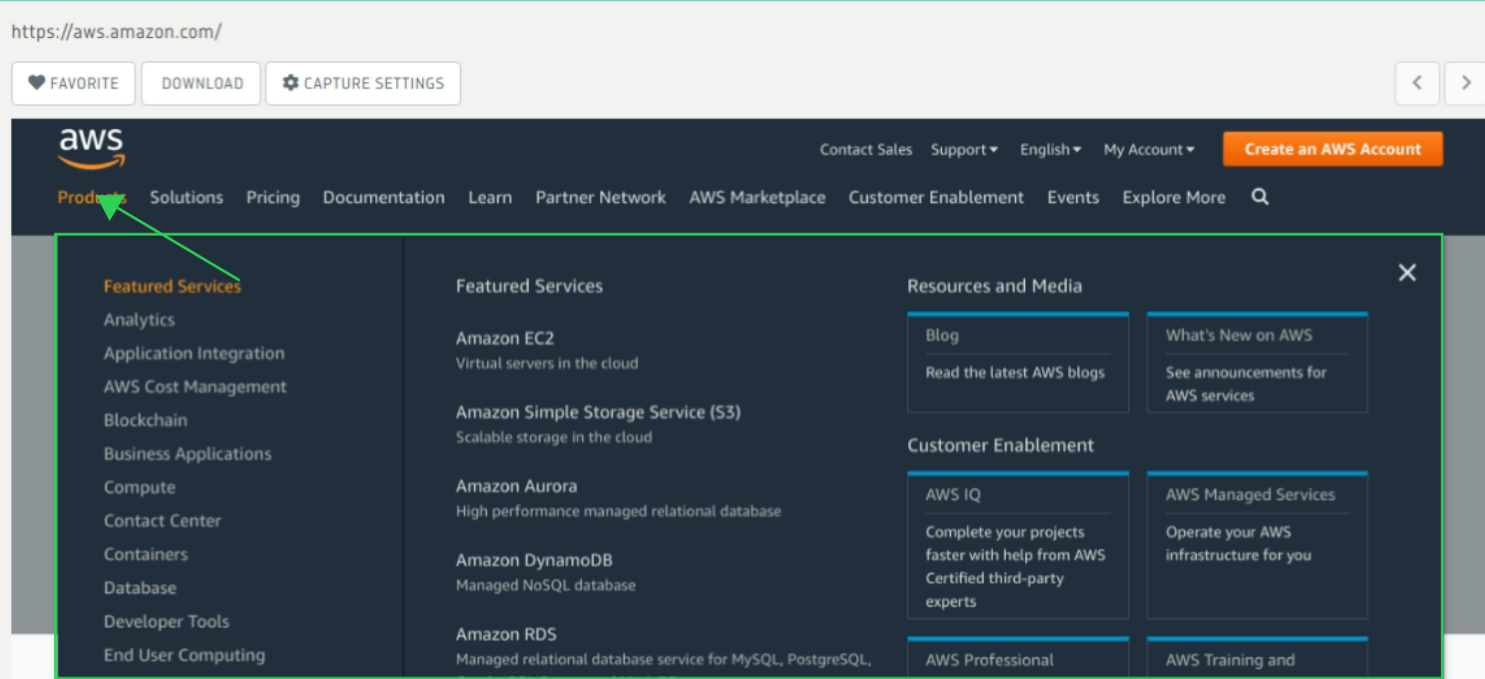Screen dimensions: 1485x679
Task: Open the Partner Network menu
Action: pos(600,197)
